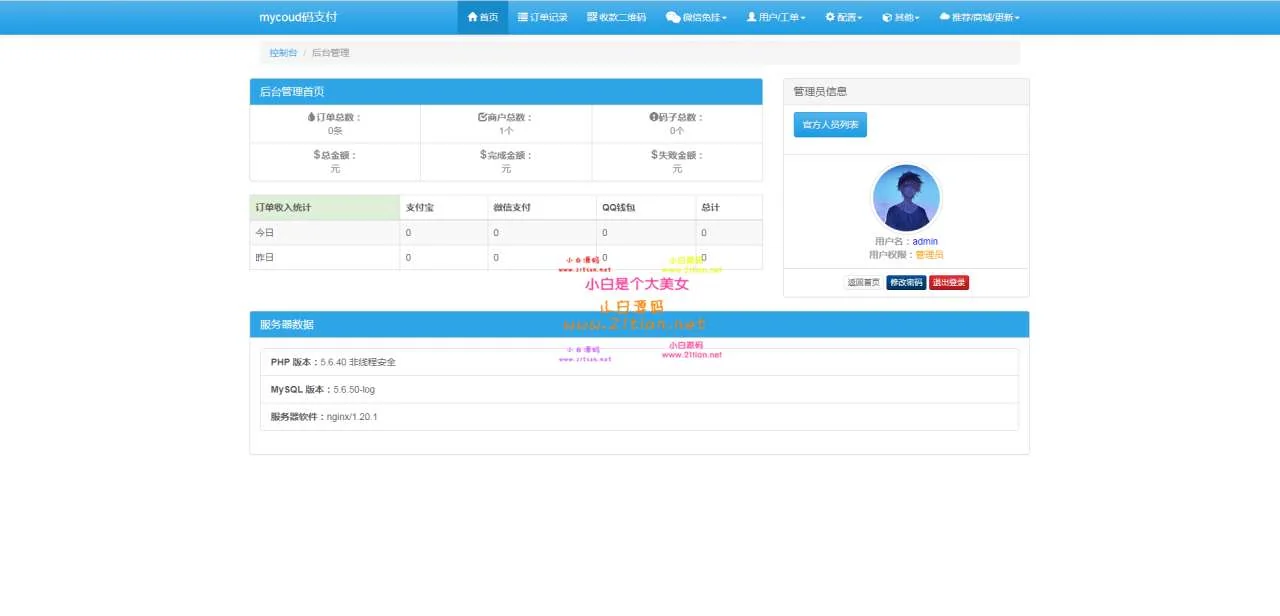The image size is (1280, 616).
Task: Click the WeChat bubble icon in navbar
Action: [673, 17]
